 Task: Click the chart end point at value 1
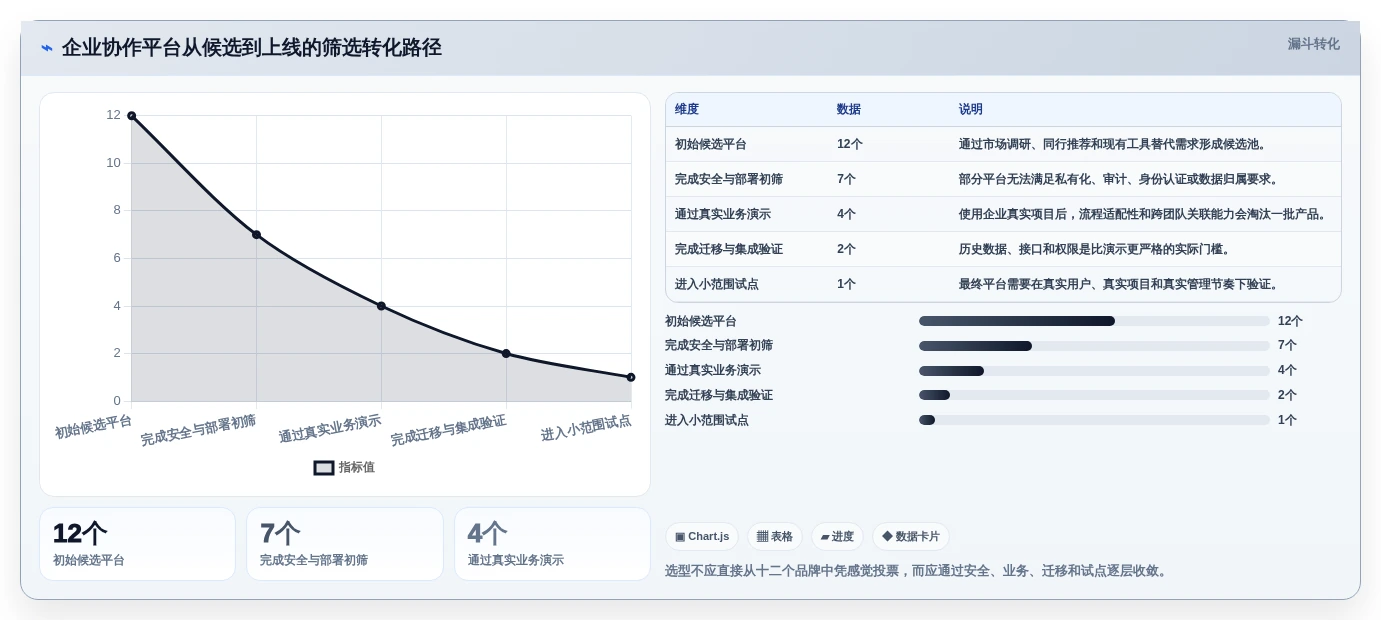631,377
